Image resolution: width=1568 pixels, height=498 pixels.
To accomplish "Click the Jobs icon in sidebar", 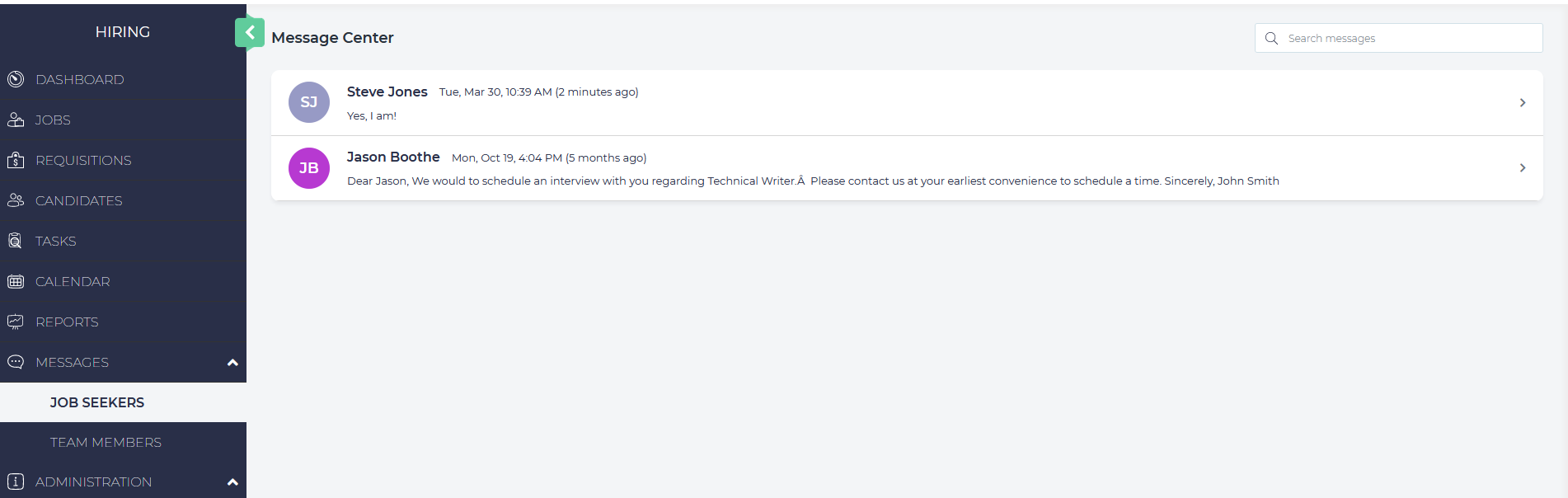I will coord(16,120).
